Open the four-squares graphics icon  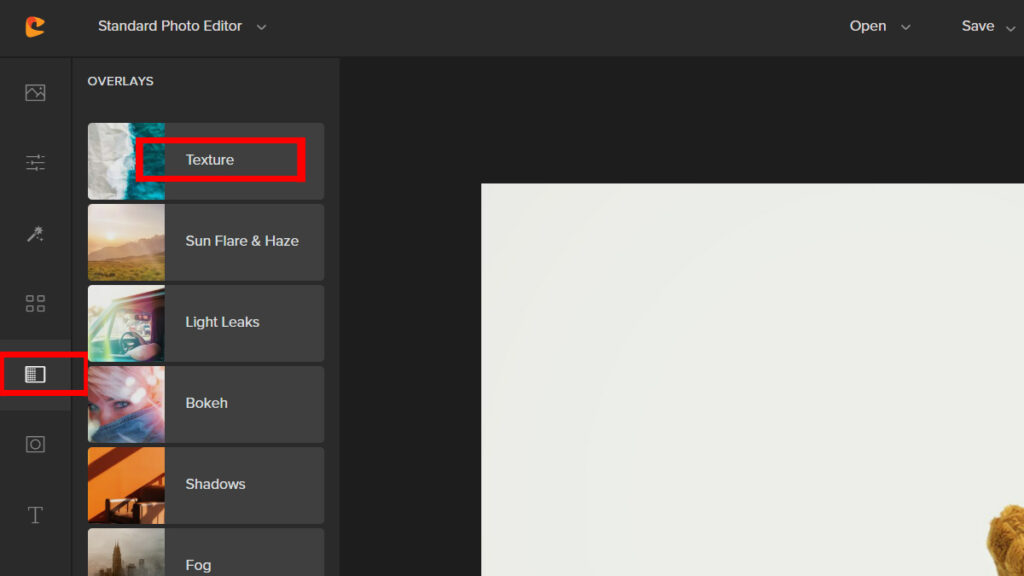pyautogui.click(x=35, y=304)
